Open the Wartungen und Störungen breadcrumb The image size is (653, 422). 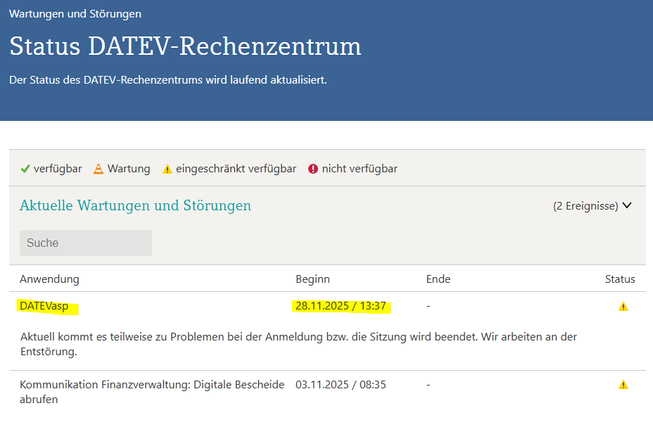(x=75, y=14)
